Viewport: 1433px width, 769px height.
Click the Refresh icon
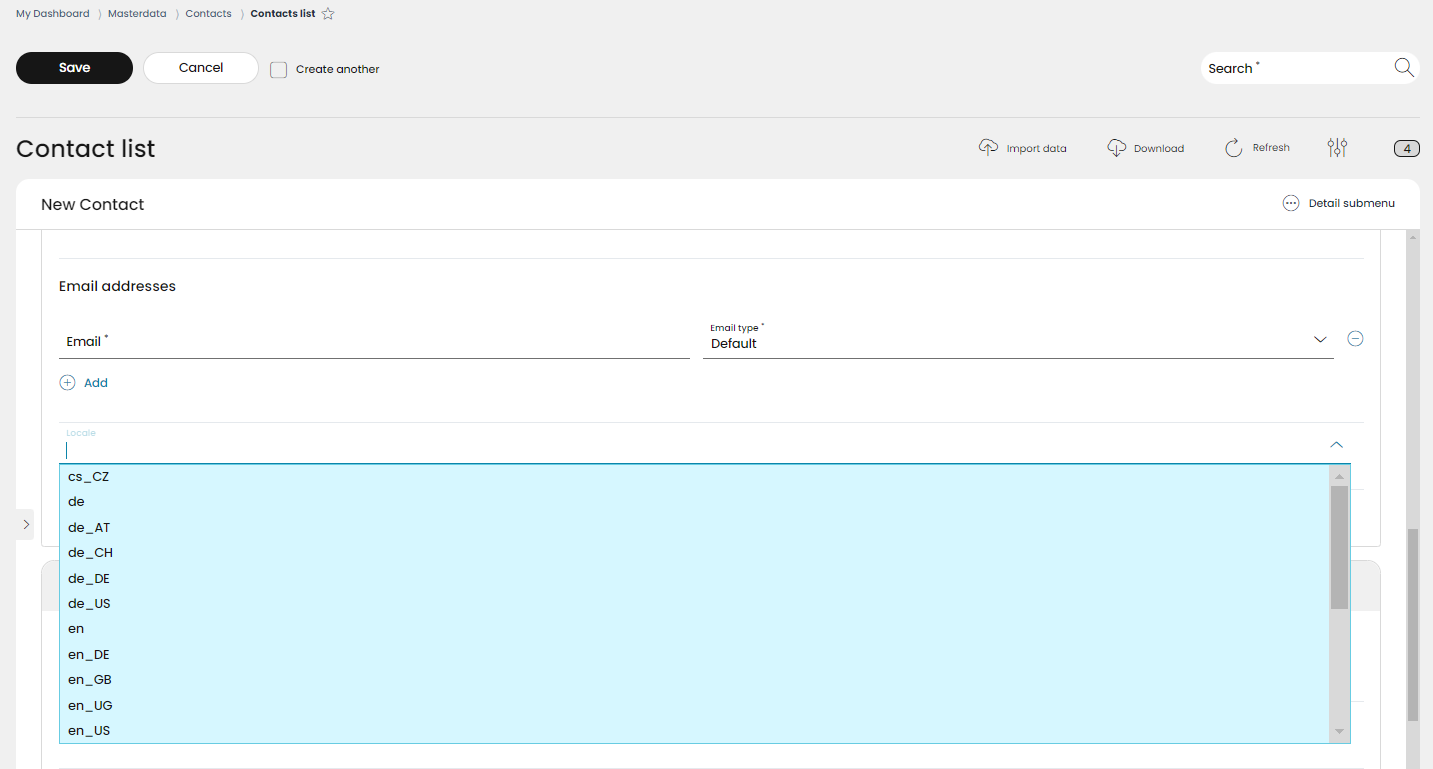point(1234,148)
